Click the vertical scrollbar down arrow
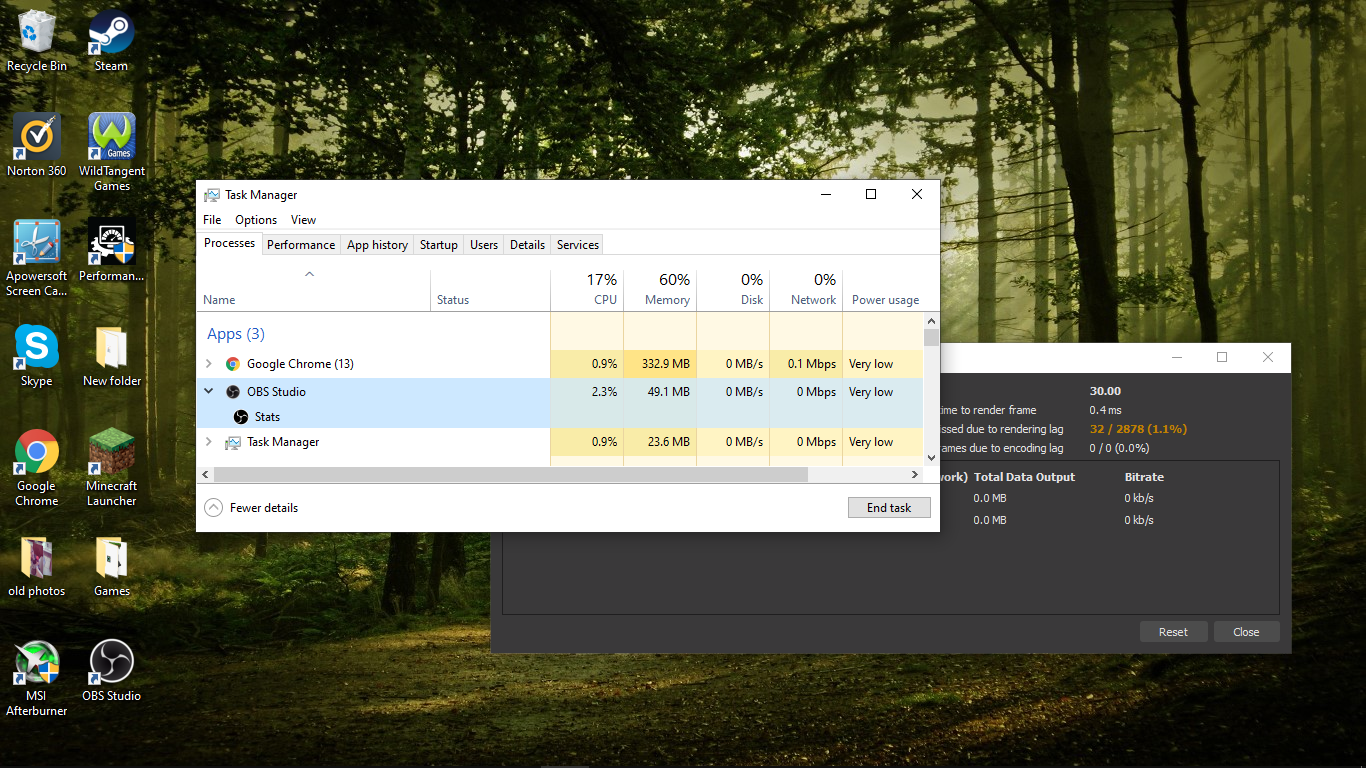The height and width of the screenshot is (768, 1366). (x=932, y=458)
